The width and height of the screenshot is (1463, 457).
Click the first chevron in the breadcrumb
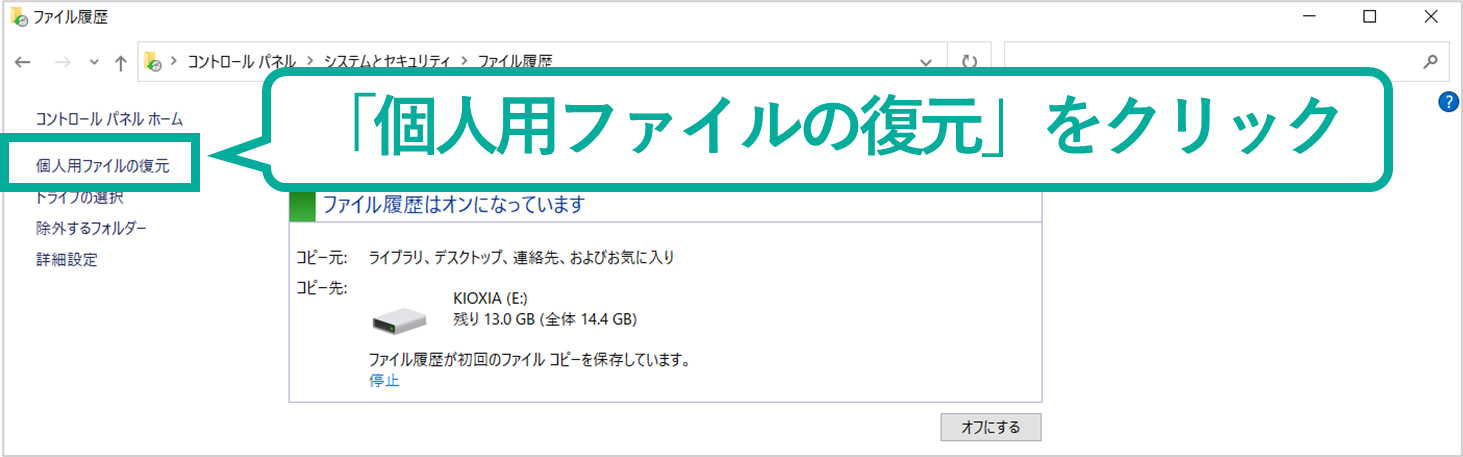tap(174, 62)
